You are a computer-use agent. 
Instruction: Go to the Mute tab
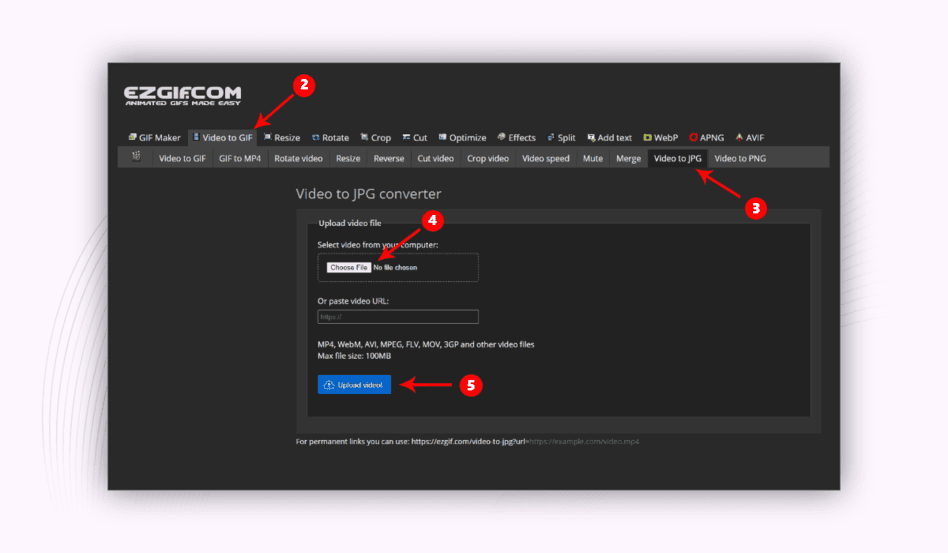[x=593, y=158]
